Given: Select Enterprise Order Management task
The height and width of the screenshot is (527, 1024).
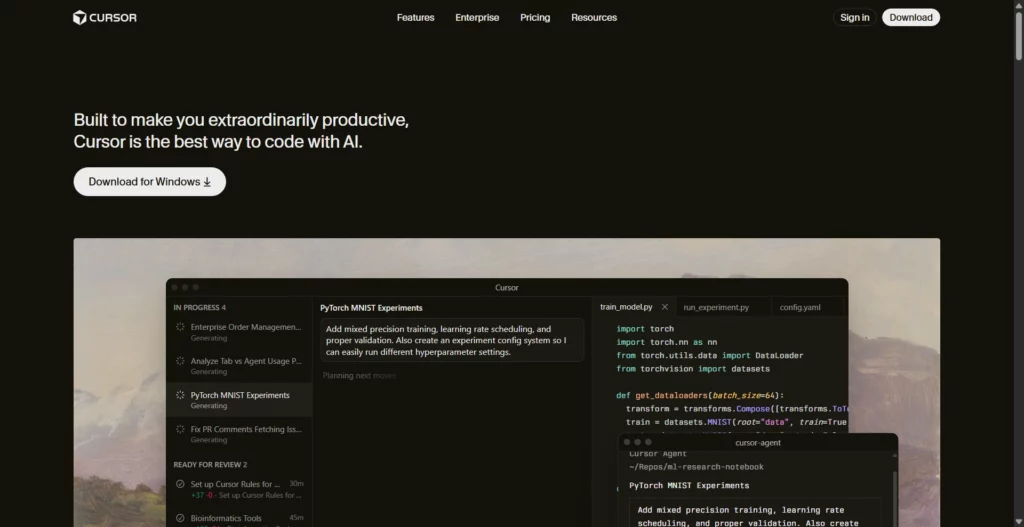Looking at the screenshot, I should pos(239,332).
